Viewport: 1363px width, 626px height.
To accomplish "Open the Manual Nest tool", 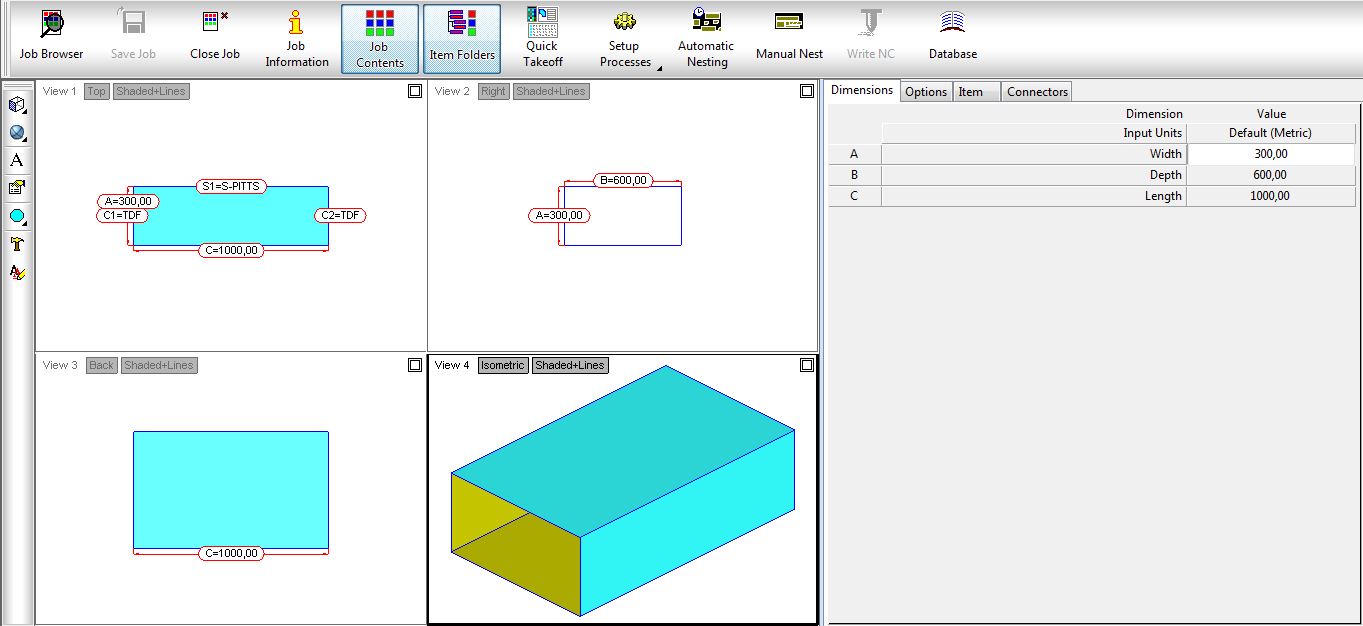I will point(789,38).
